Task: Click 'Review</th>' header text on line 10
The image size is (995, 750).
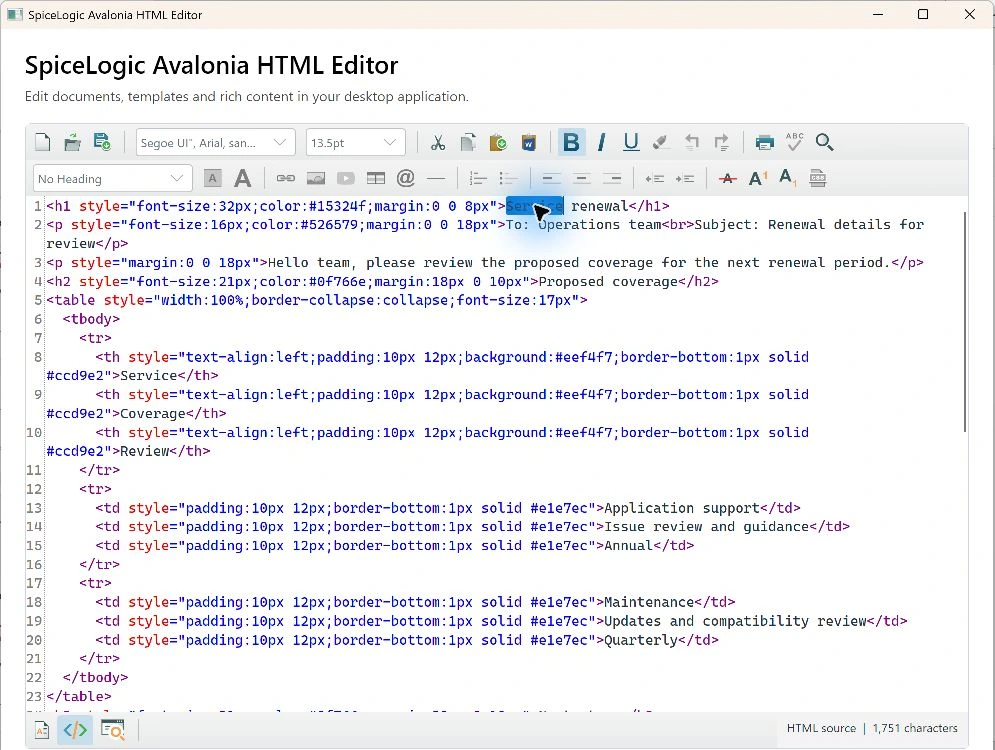Action: coord(165,451)
